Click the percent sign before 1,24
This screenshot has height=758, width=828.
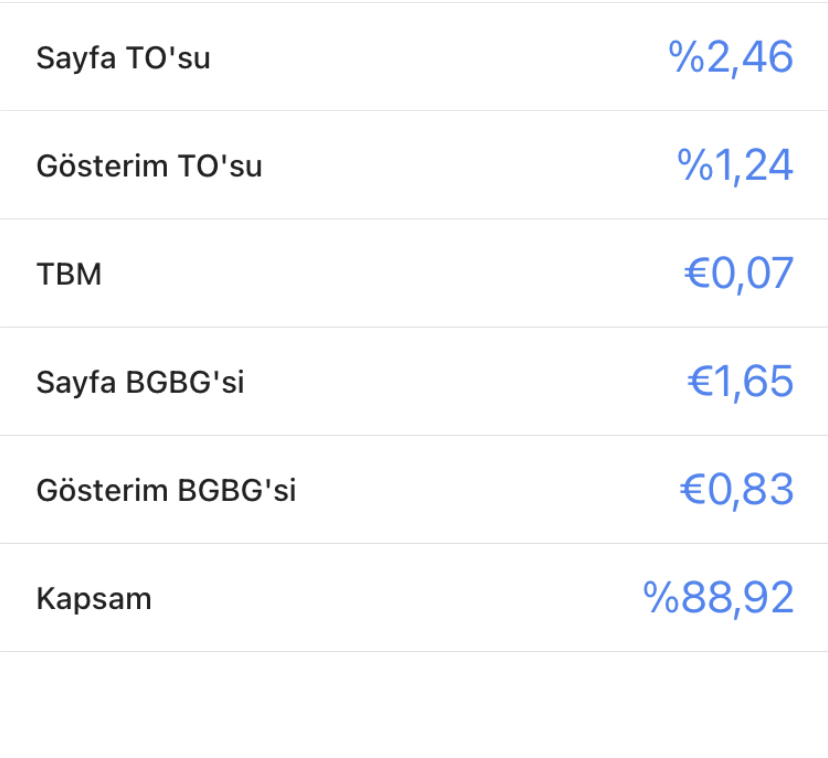pyautogui.click(x=695, y=165)
